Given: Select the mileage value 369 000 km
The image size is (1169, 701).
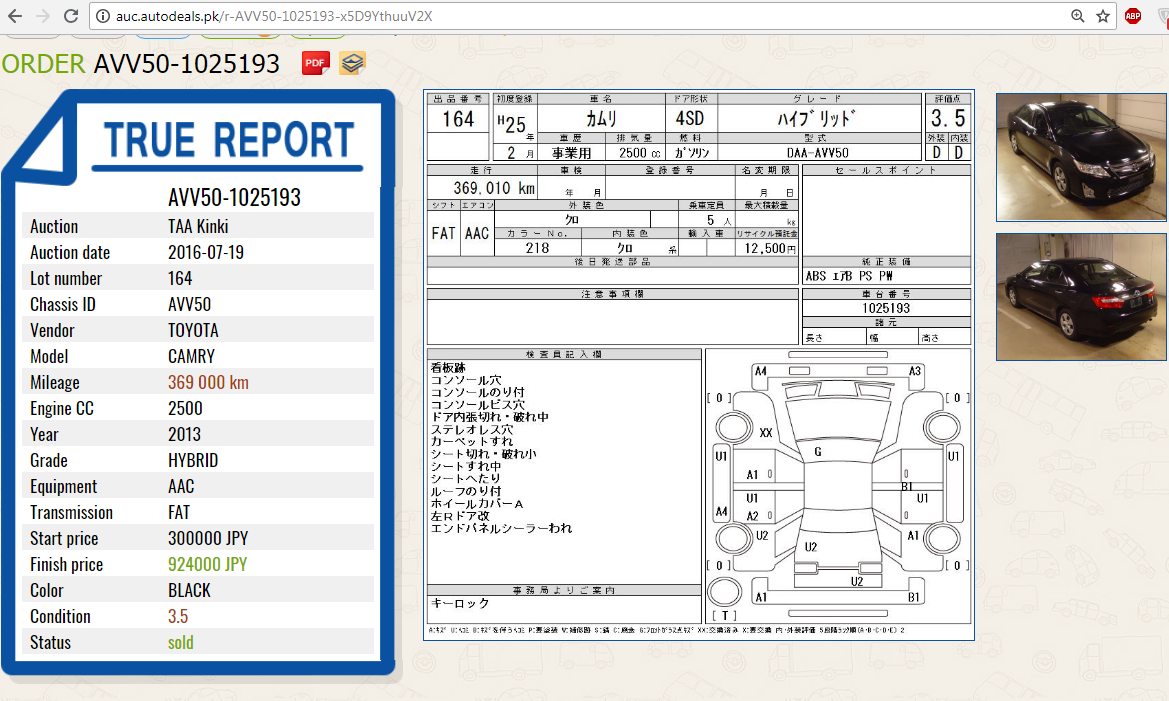Looking at the screenshot, I should point(208,383).
